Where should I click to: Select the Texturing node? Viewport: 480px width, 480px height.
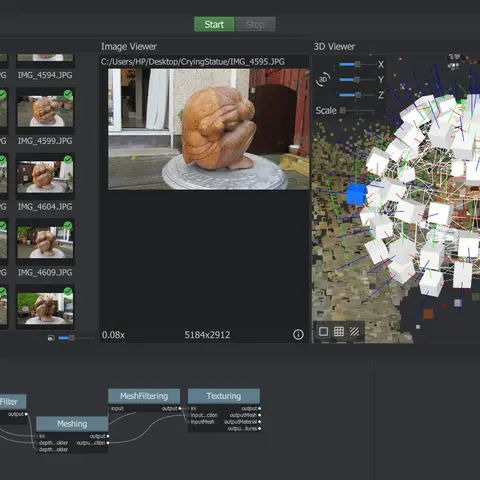(x=224, y=396)
